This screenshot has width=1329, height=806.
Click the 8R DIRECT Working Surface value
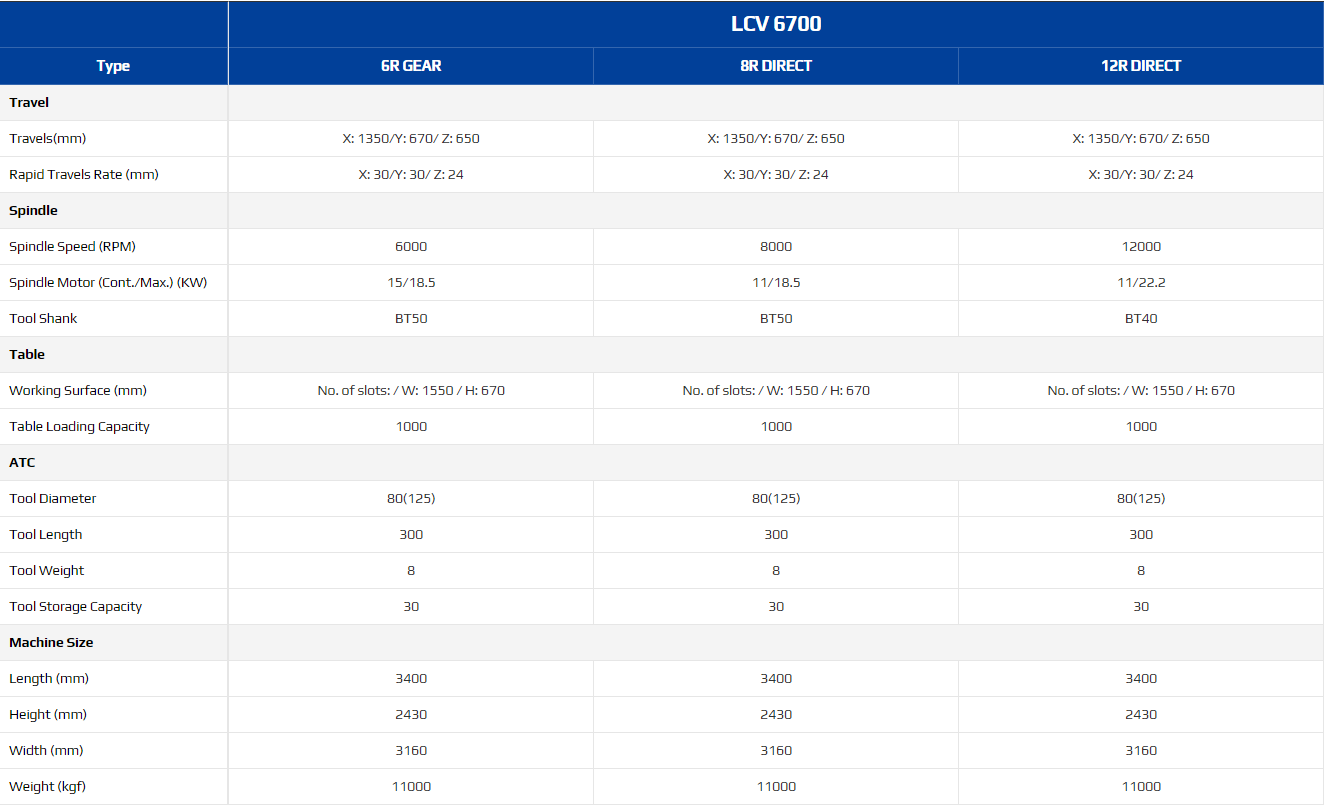pos(776,390)
